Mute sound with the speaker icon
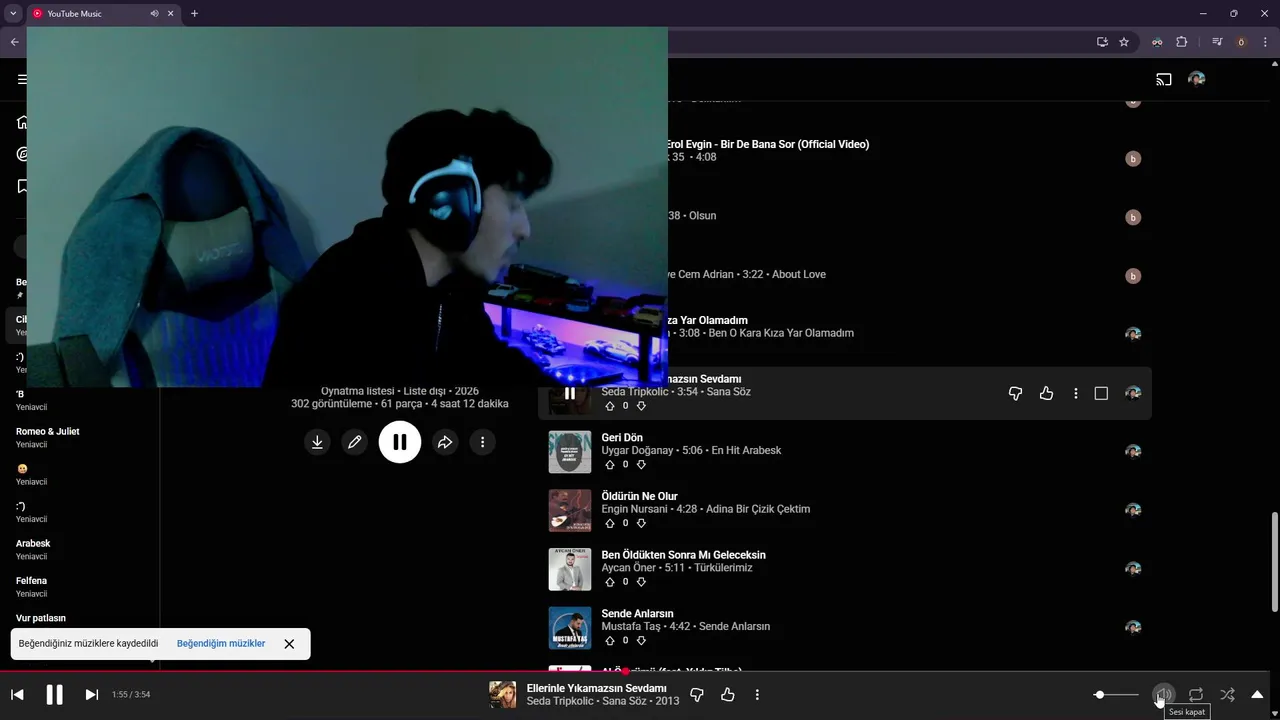 tap(1164, 695)
